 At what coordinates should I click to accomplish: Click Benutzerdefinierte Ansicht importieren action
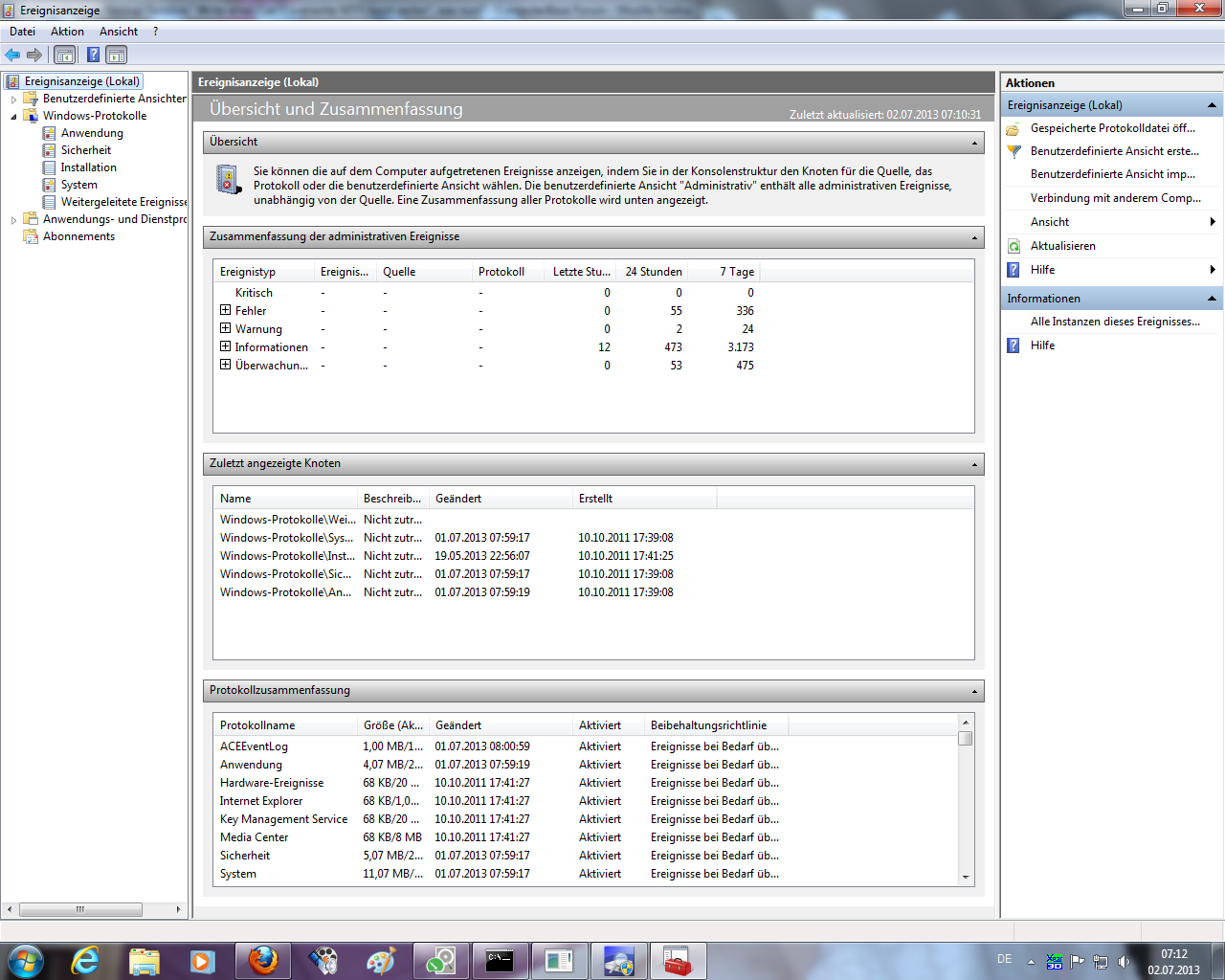pyautogui.click(x=1112, y=174)
